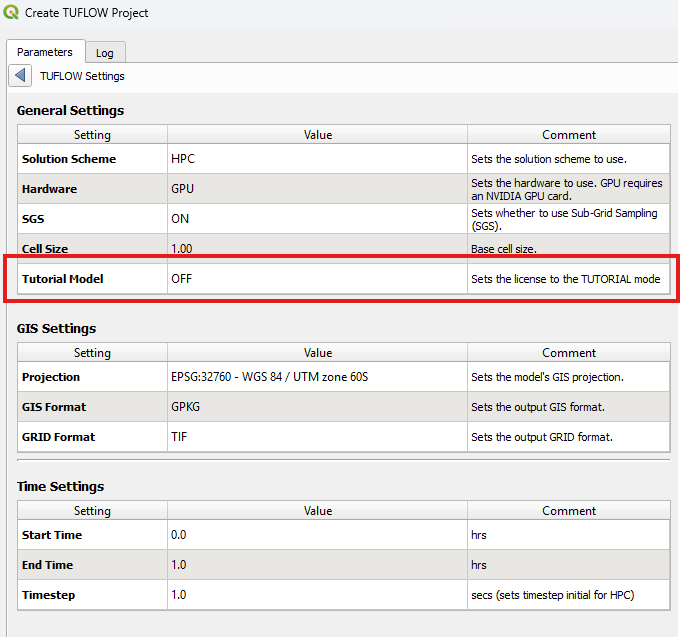Click the Comment column header in Time Settings

pyautogui.click(x=569, y=511)
